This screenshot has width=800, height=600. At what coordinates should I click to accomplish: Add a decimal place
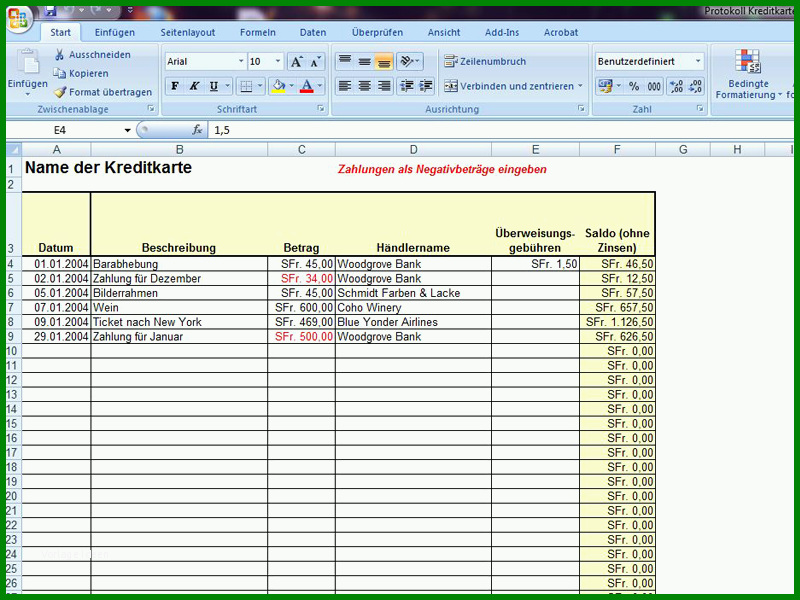[x=677, y=86]
